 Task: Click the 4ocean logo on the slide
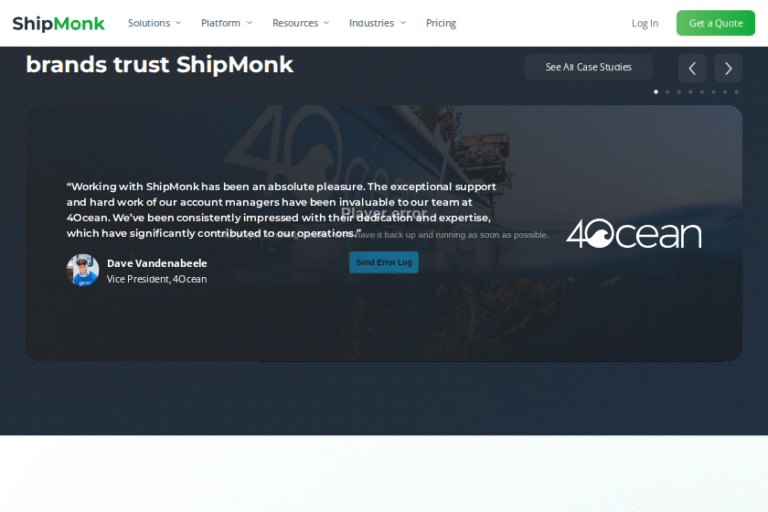[634, 233]
